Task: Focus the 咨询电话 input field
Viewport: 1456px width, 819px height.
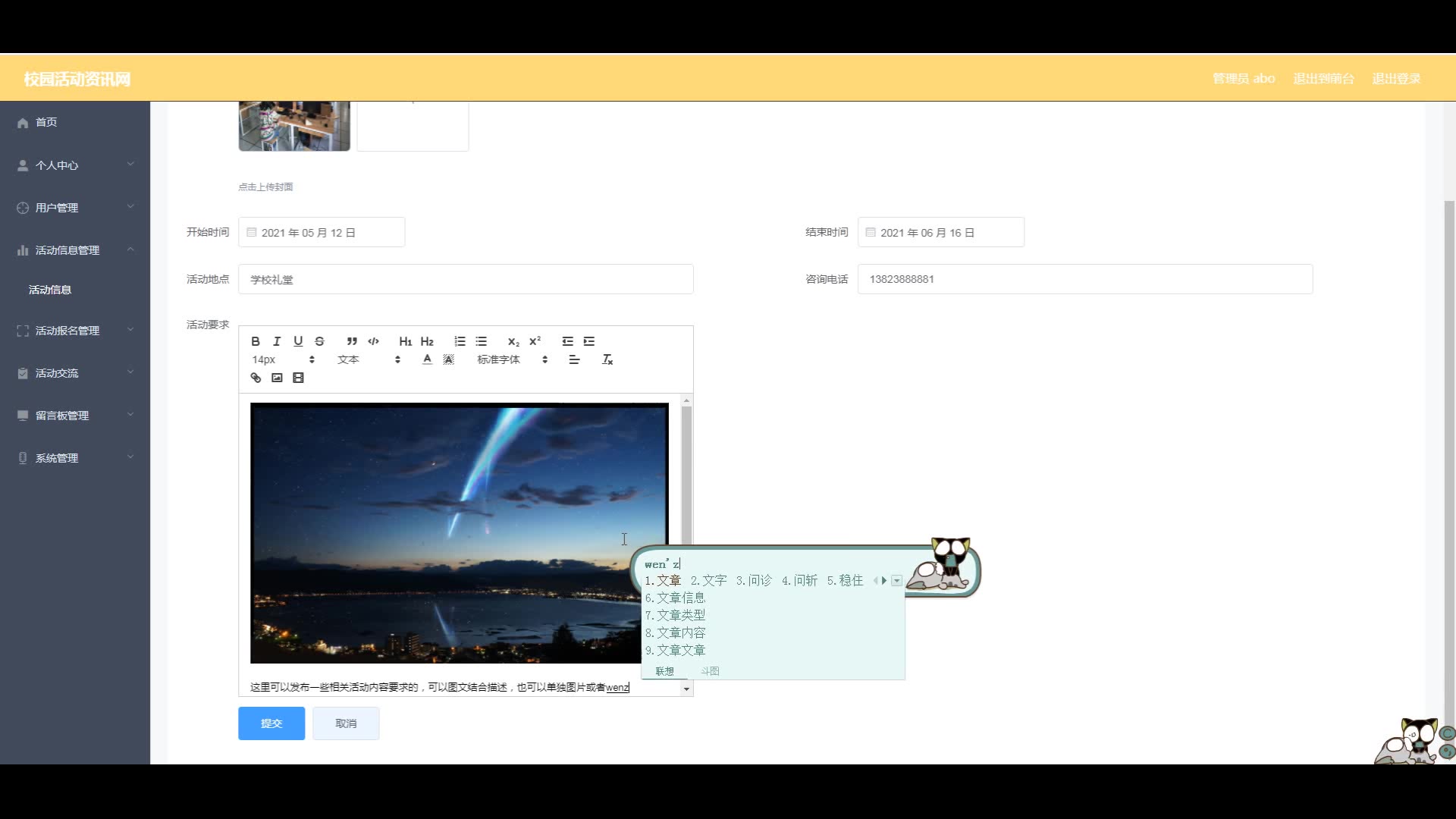Action: click(1085, 279)
